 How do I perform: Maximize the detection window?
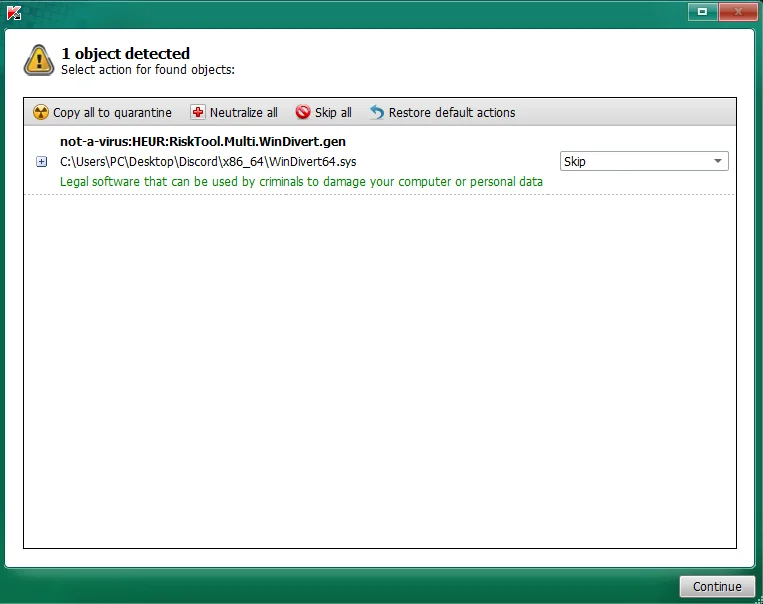point(703,12)
